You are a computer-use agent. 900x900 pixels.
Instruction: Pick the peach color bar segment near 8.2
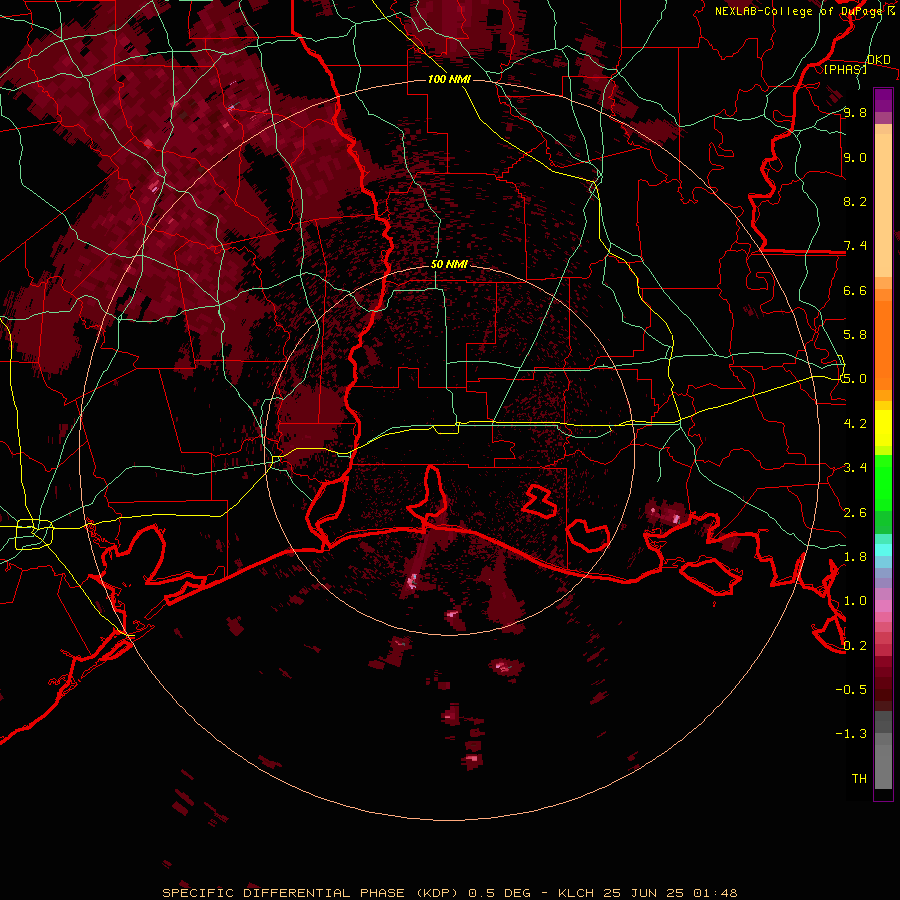tap(883, 205)
